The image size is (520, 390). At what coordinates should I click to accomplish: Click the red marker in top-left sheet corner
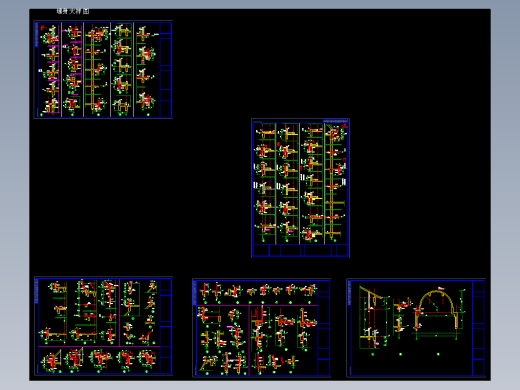pyautogui.click(x=43, y=28)
